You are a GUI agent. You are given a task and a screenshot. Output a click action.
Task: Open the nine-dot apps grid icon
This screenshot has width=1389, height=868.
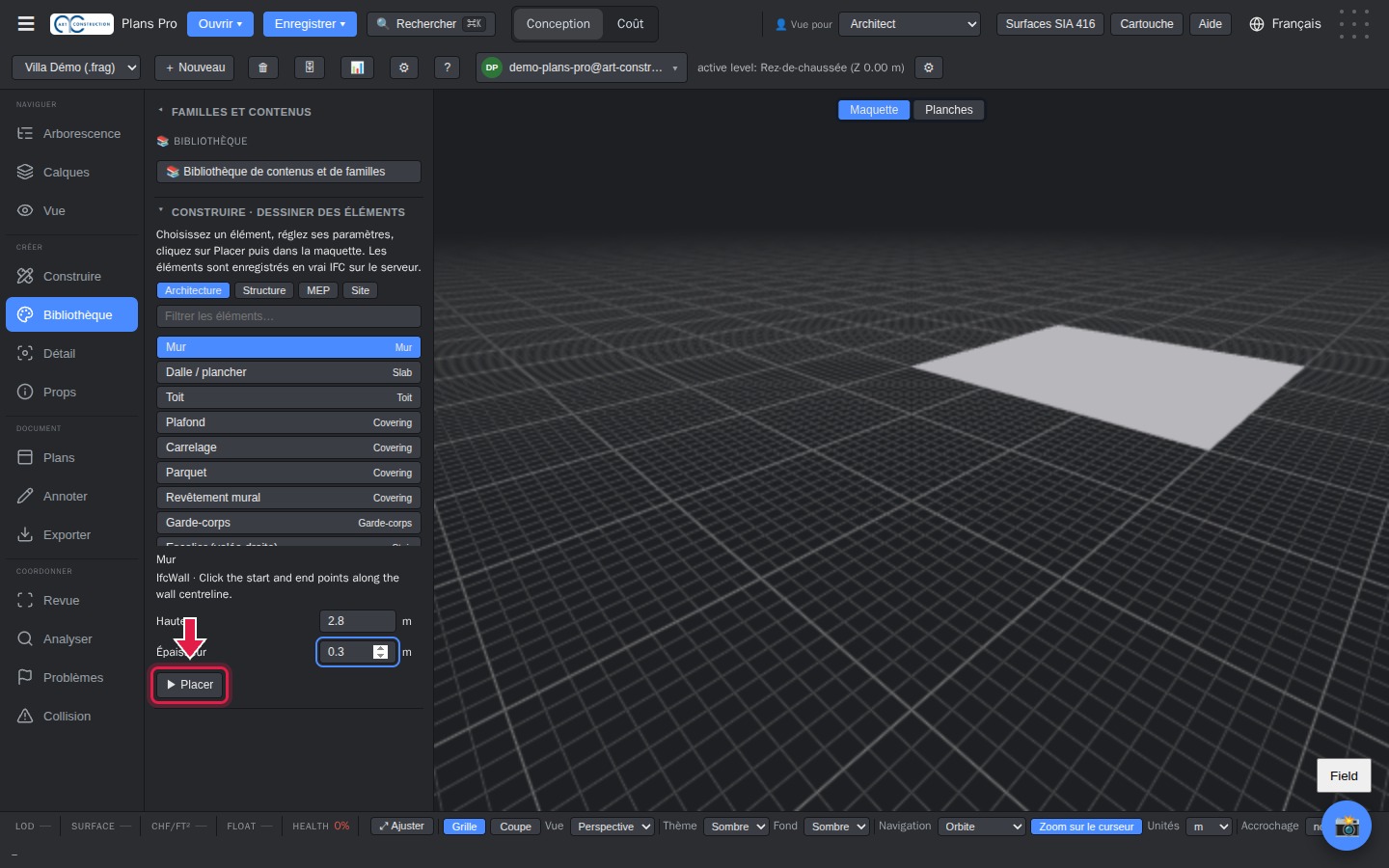click(1354, 24)
